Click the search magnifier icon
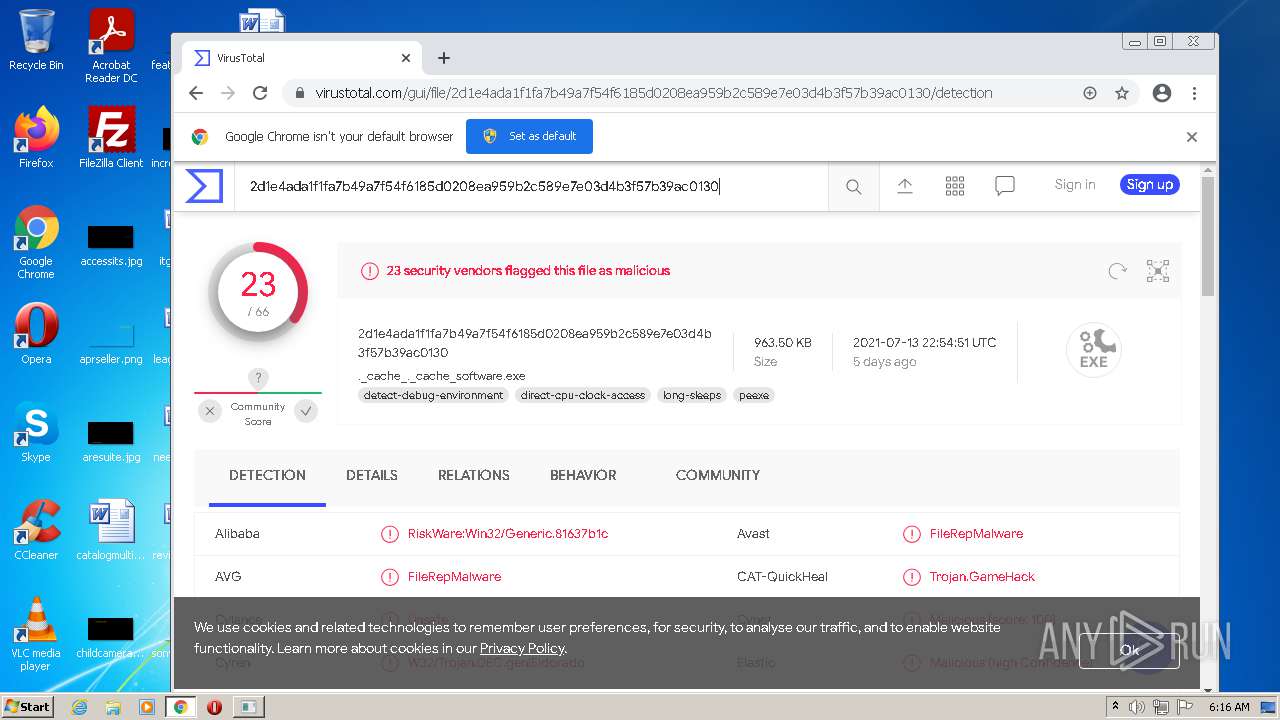This screenshot has width=1280, height=720. coord(853,186)
